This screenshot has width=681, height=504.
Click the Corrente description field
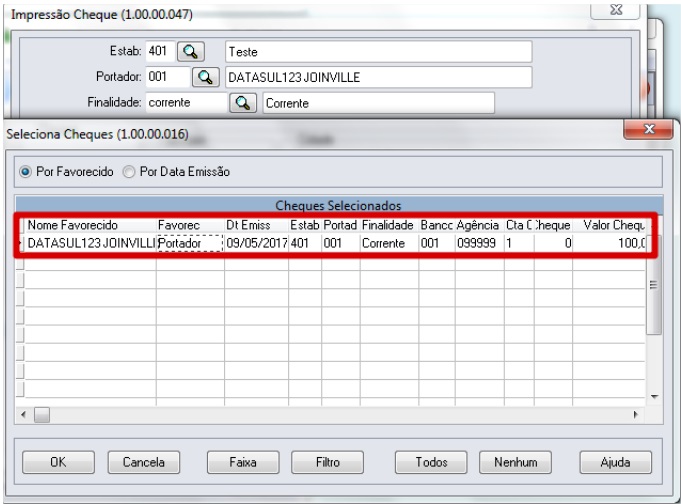(378, 103)
